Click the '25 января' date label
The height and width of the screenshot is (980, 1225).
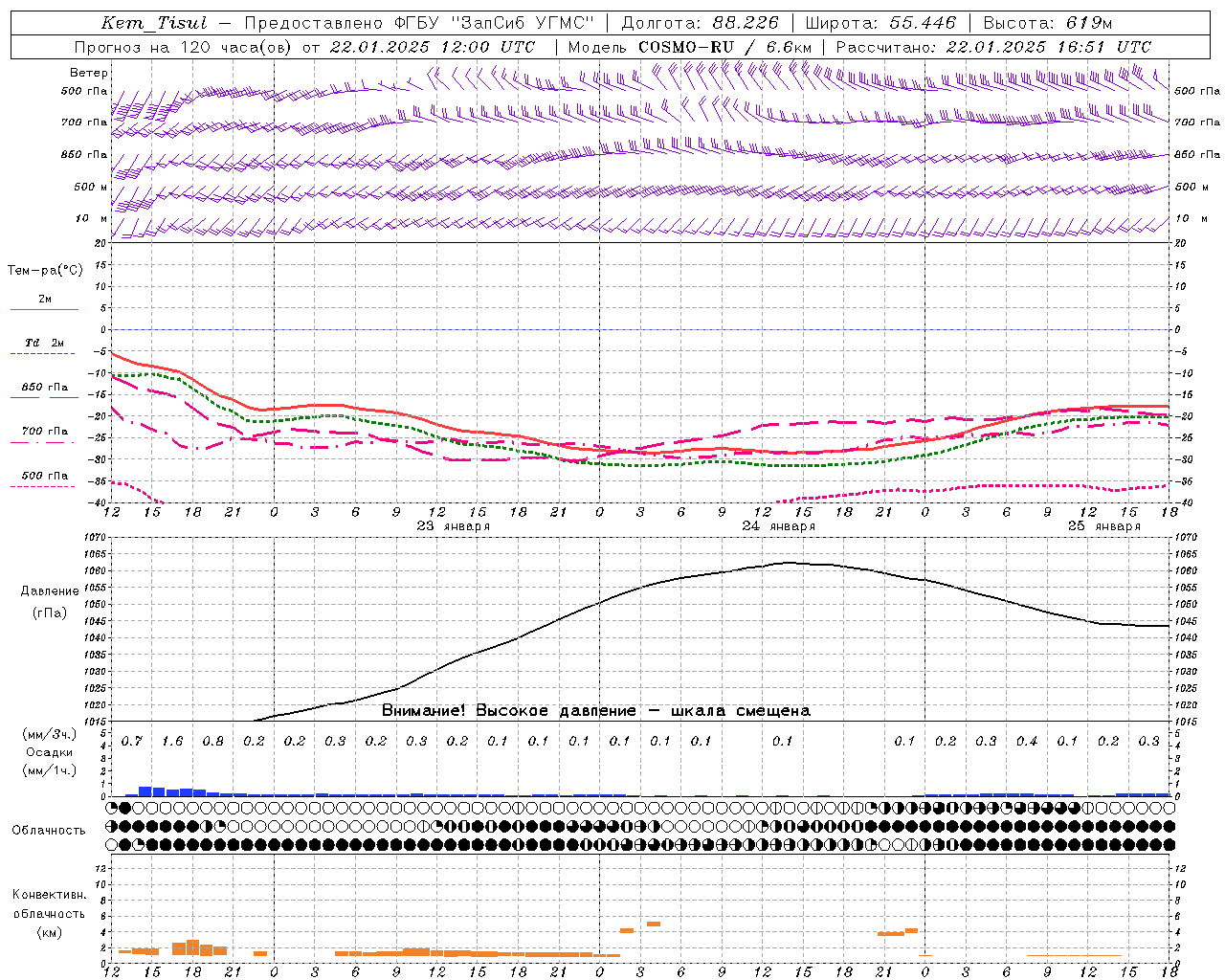point(1103,526)
